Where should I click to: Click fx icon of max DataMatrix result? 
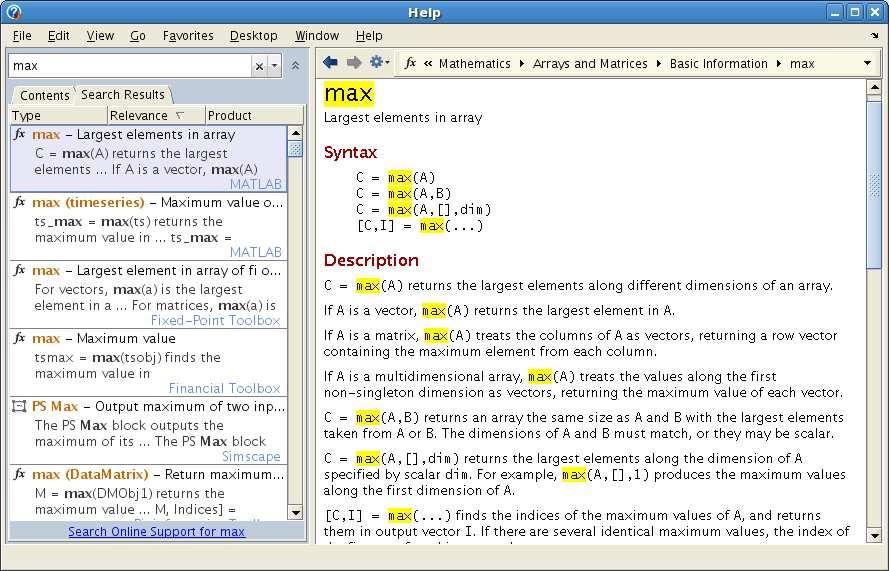20,473
